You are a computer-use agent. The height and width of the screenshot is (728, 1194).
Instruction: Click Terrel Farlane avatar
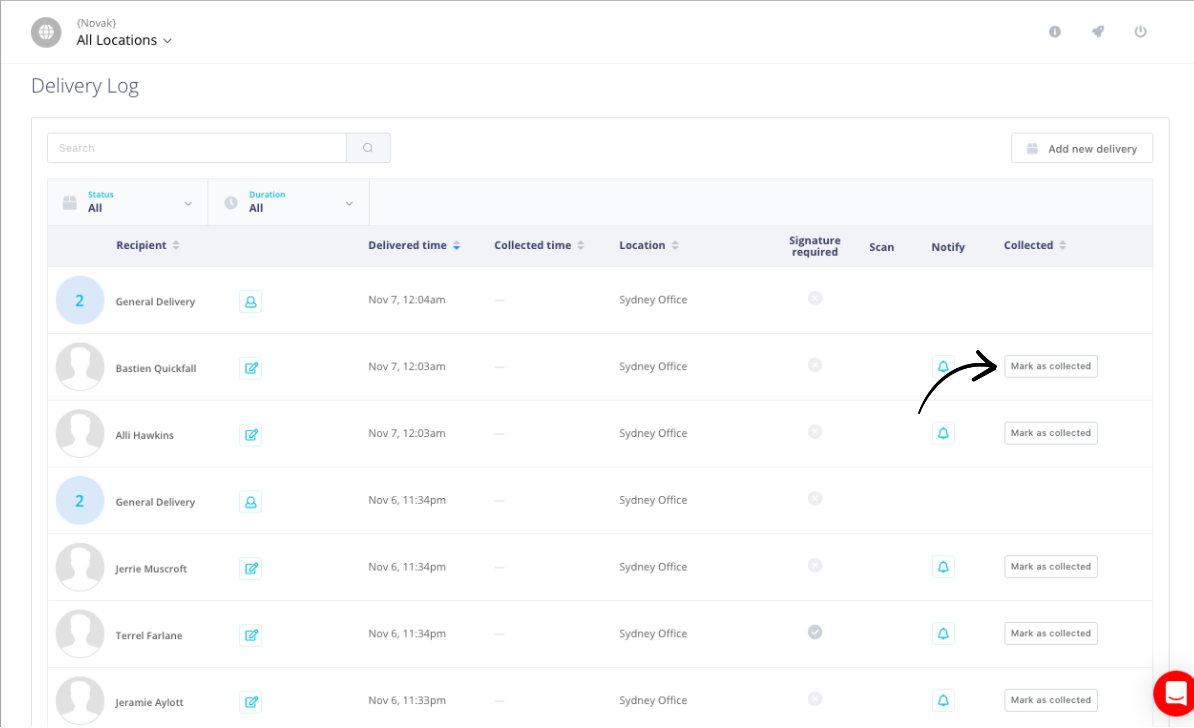point(80,634)
